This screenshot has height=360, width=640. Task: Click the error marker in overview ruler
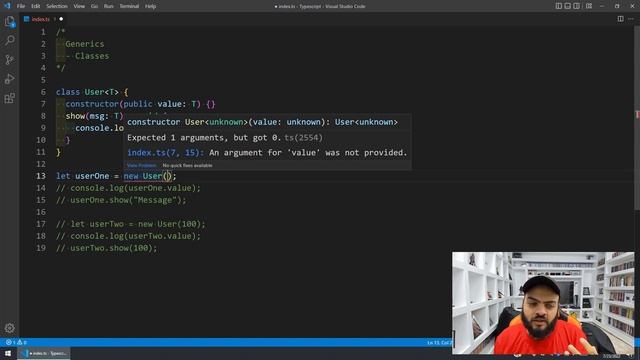tap(637, 115)
